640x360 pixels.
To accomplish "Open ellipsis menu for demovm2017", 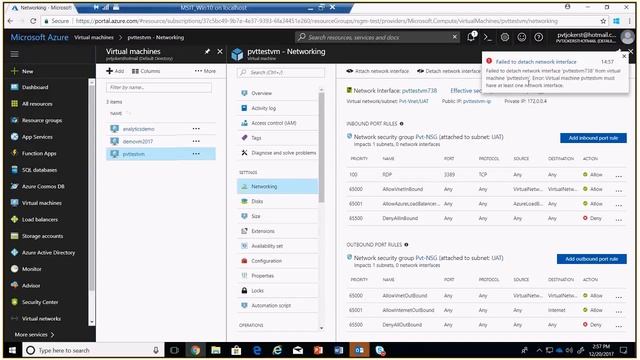I will tap(196, 141).
